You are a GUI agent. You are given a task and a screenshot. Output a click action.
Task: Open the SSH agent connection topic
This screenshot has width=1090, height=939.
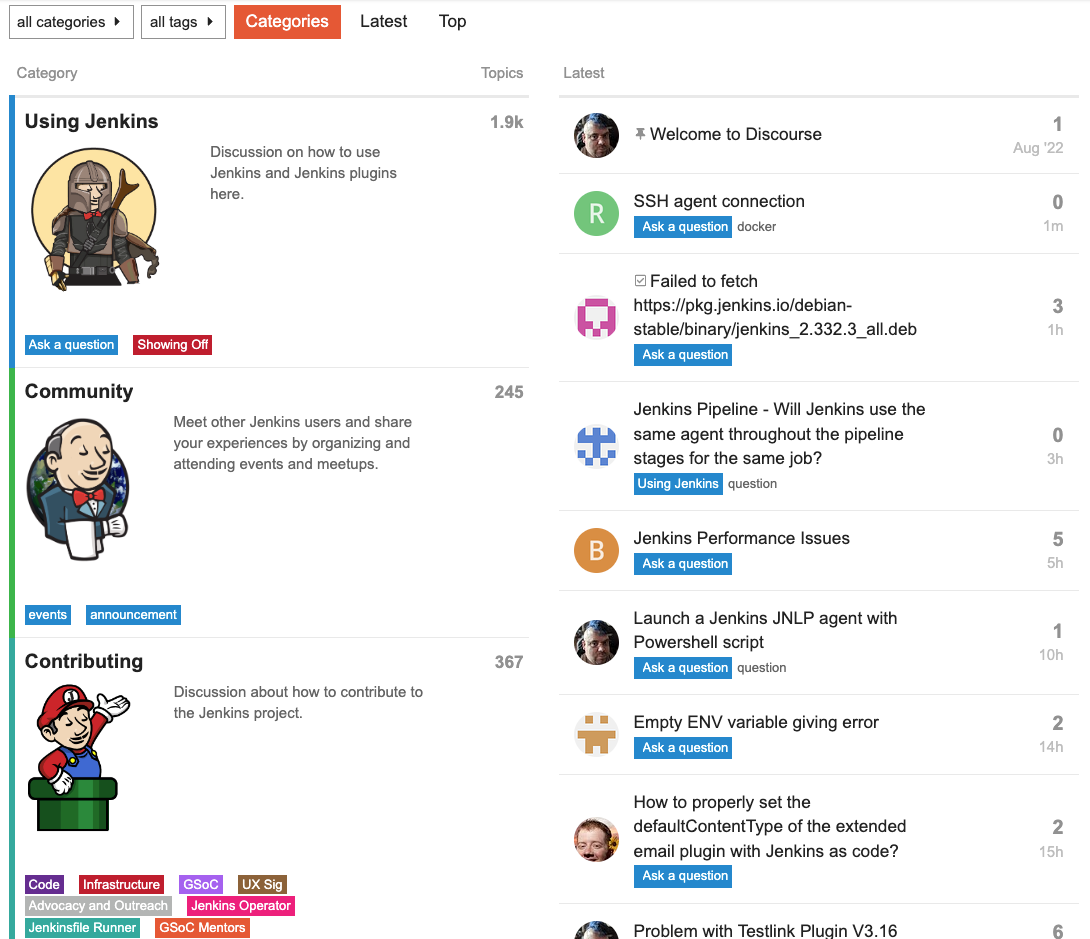click(x=719, y=201)
